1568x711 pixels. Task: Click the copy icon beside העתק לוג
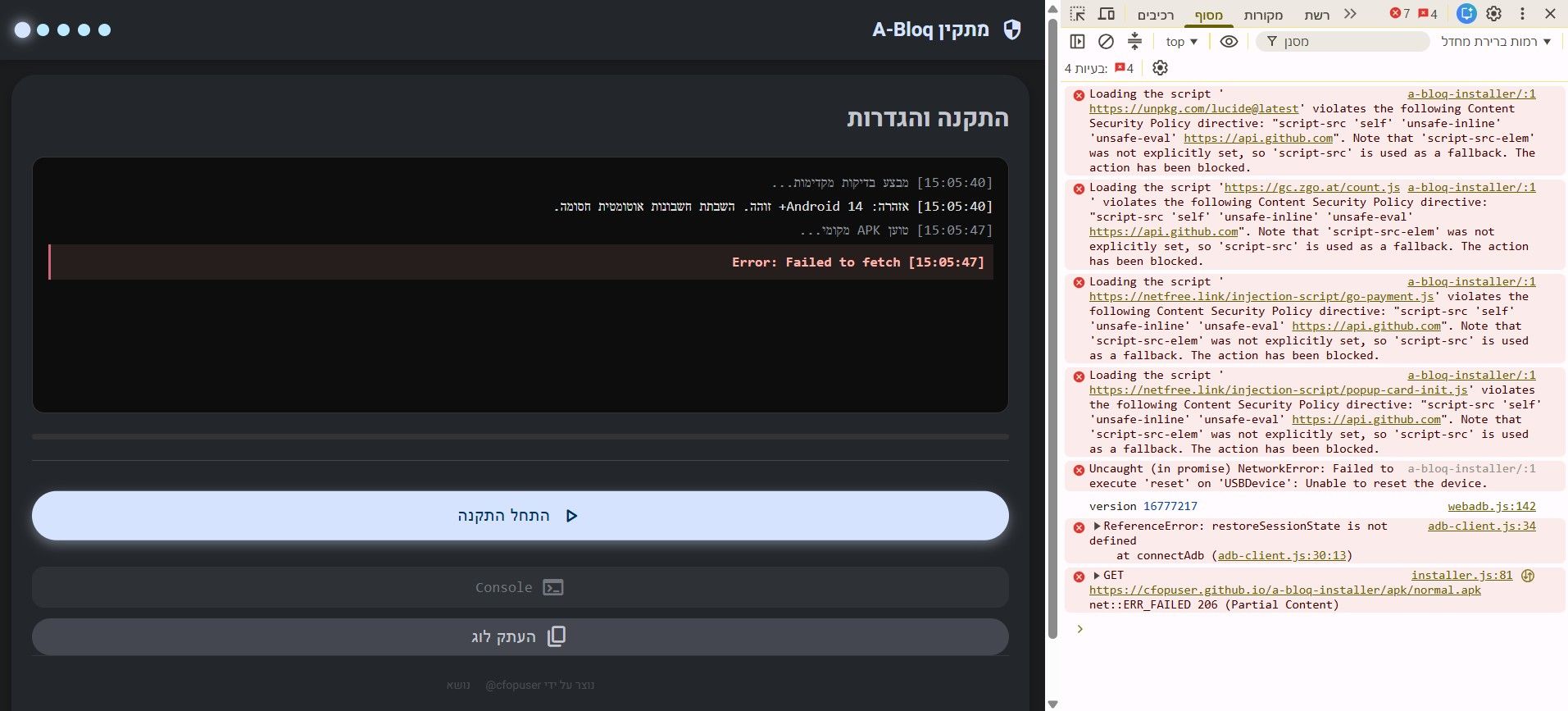click(557, 636)
